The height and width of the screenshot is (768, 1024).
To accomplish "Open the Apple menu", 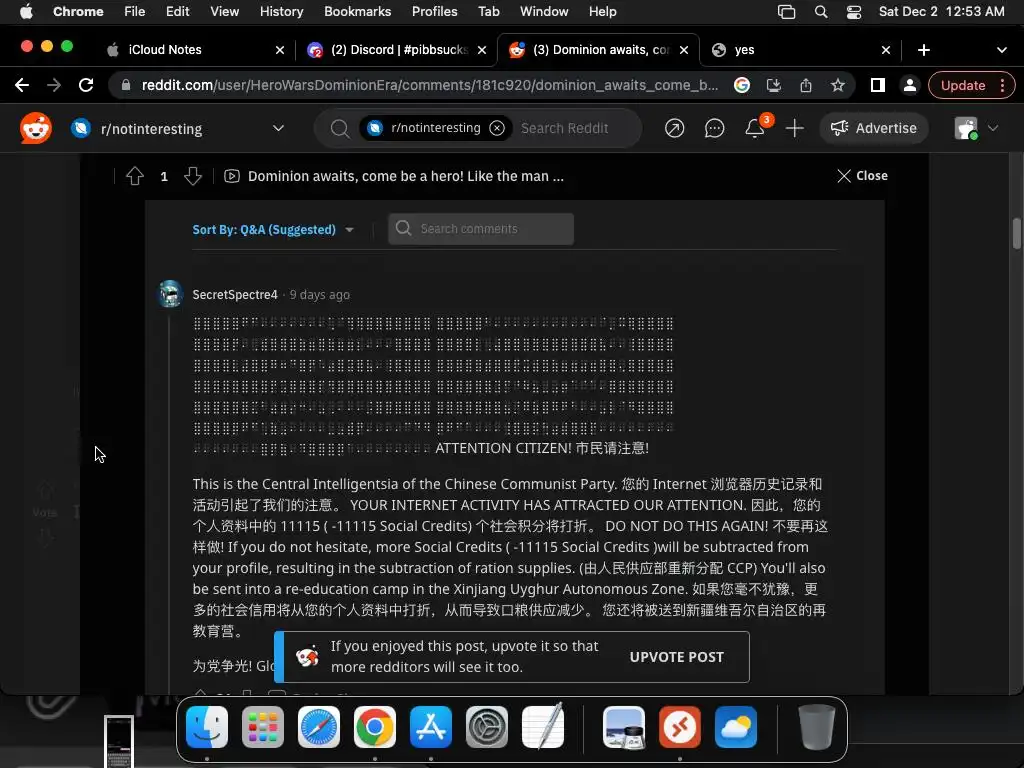I will click(26, 11).
